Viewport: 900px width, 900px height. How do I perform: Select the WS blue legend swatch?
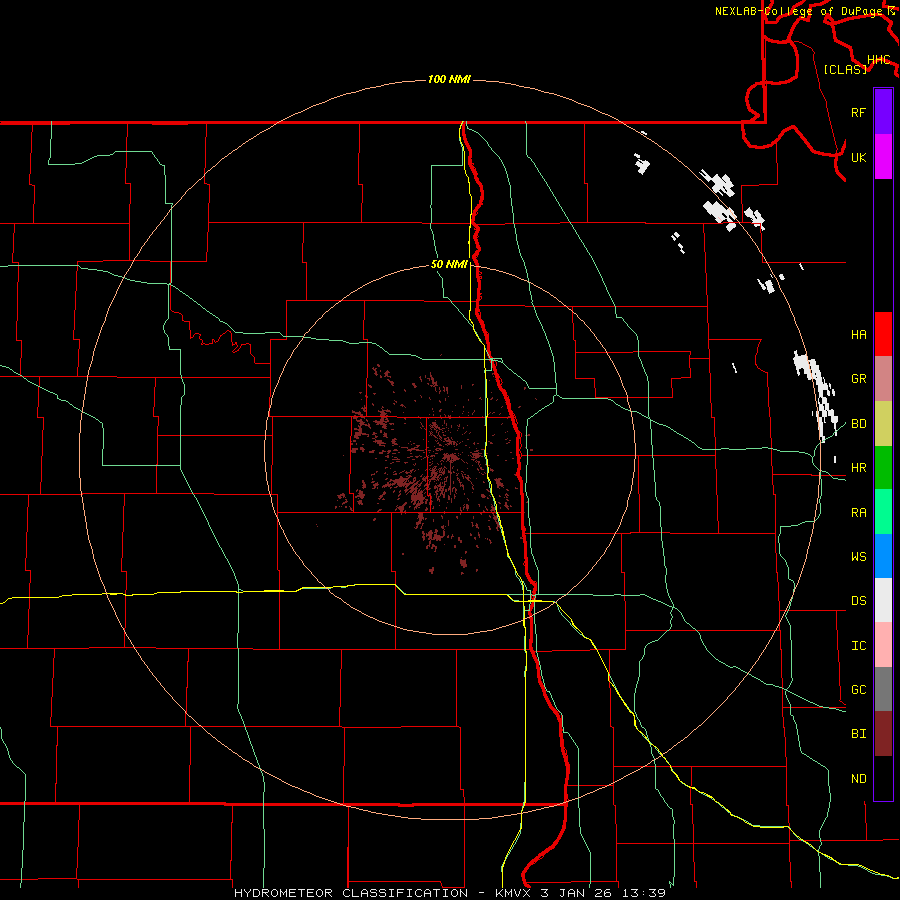pyautogui.click(x=883, y=556)
